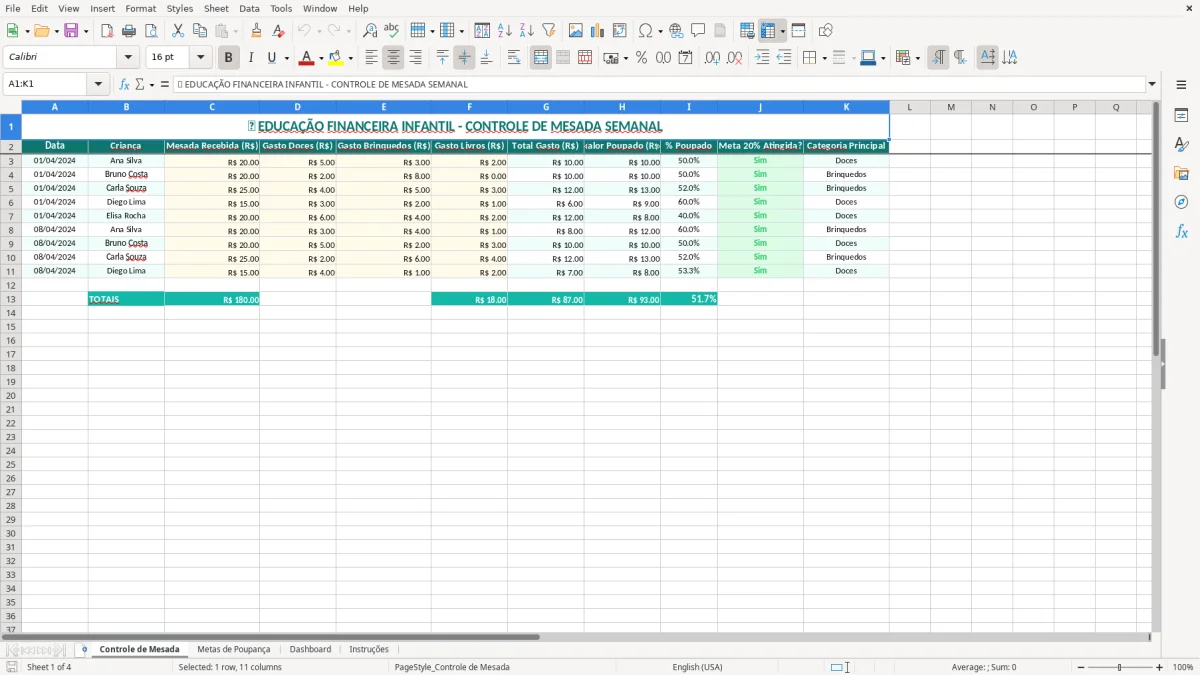Toggle Italic formatting
The image size is (1200, 675).
tap(250, 58)
